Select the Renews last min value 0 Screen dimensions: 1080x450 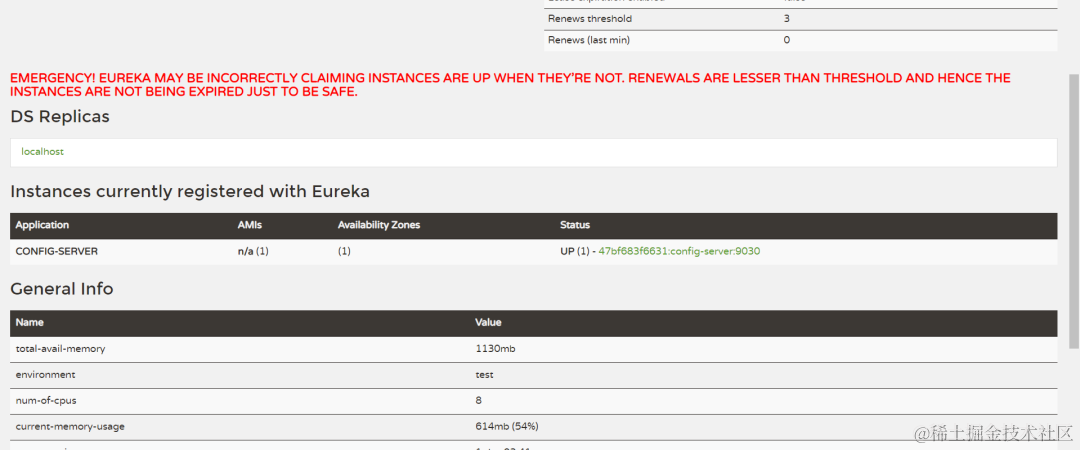pyautogui.click(x=787, y=40)
